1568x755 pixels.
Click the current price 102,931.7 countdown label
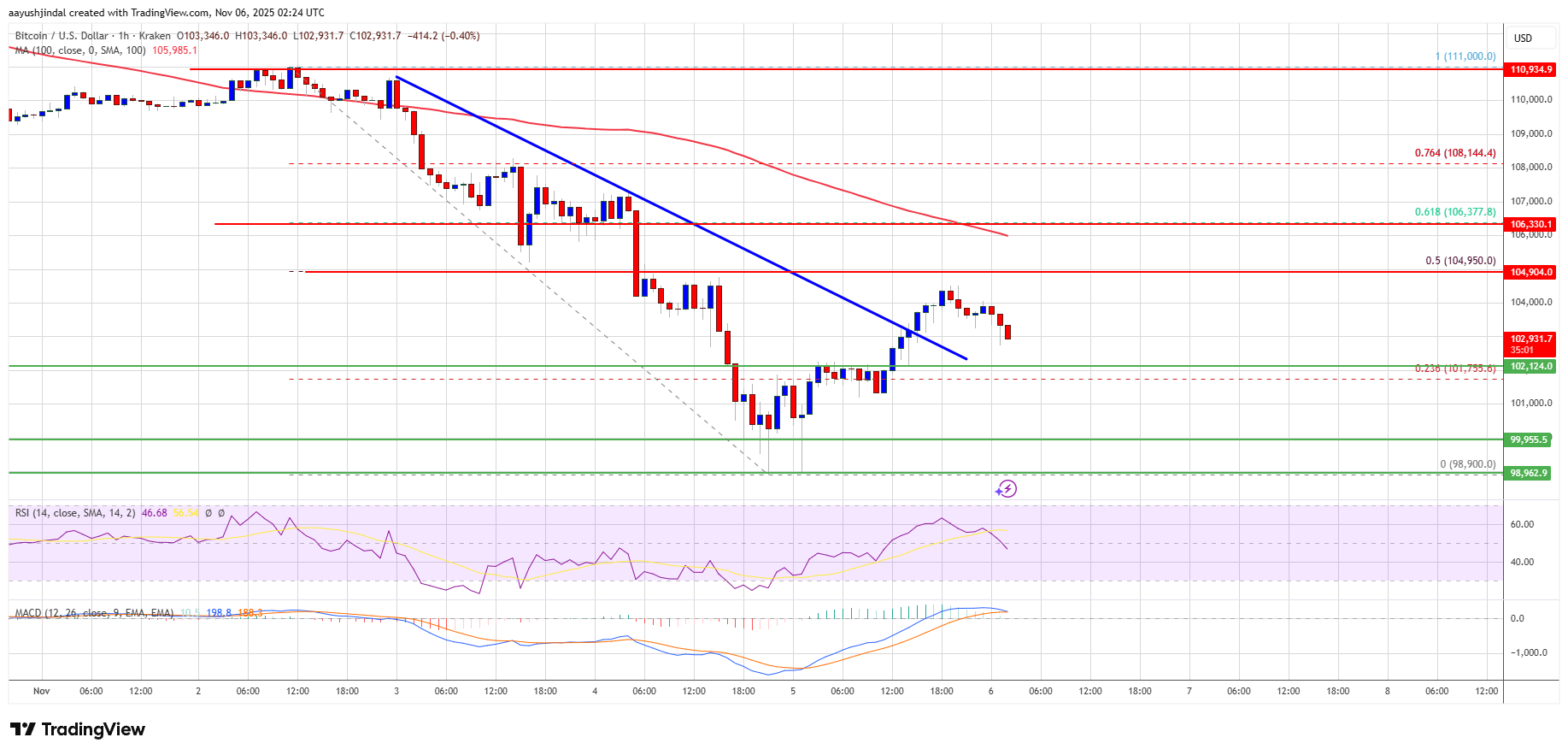pos(1530,344)
